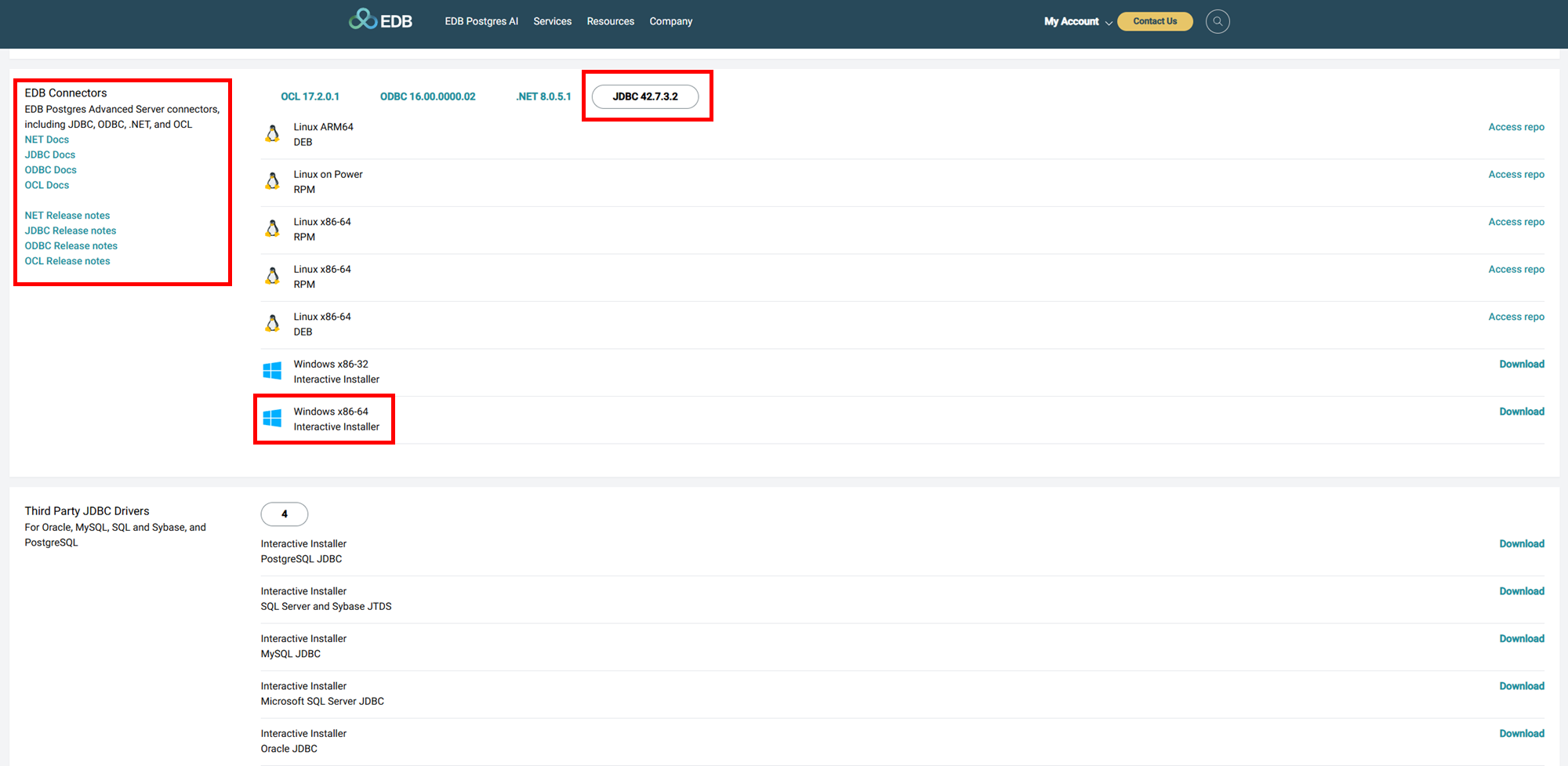Click the Contact Us button
This screenshot has width=1568, height=766.
point(1155,21)
